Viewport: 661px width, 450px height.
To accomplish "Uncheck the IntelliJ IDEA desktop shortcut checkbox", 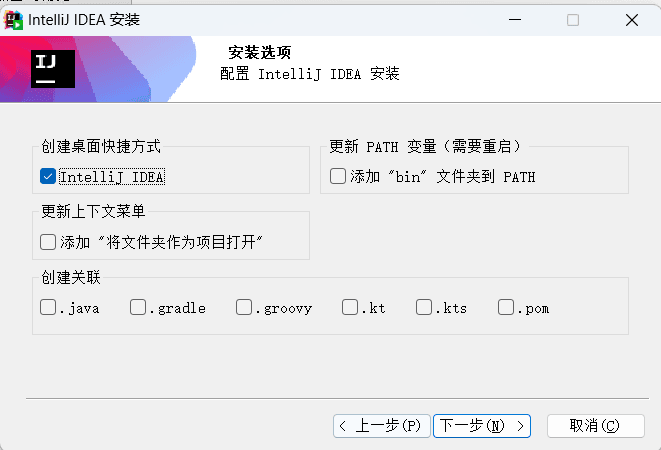I will click(48, 177).
